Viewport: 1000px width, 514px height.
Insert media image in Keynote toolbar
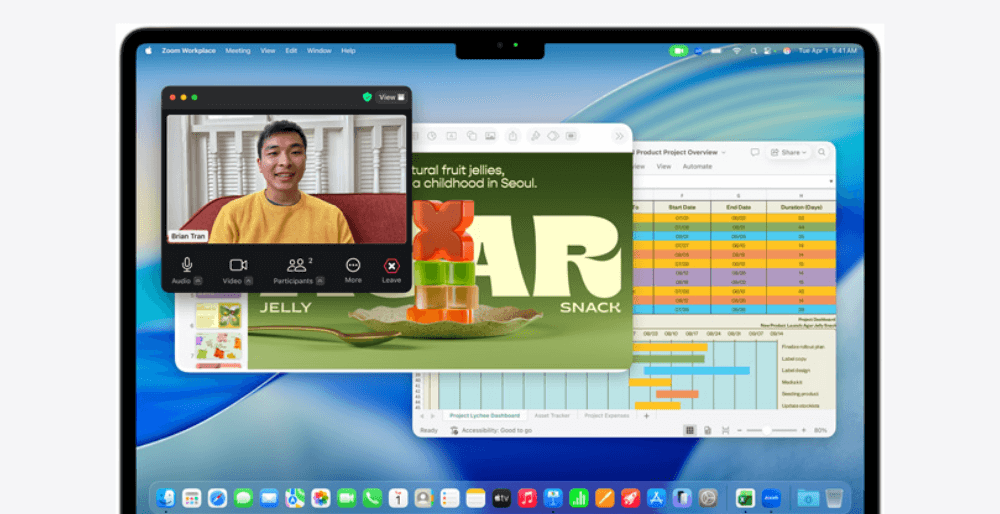coord(490,136)
